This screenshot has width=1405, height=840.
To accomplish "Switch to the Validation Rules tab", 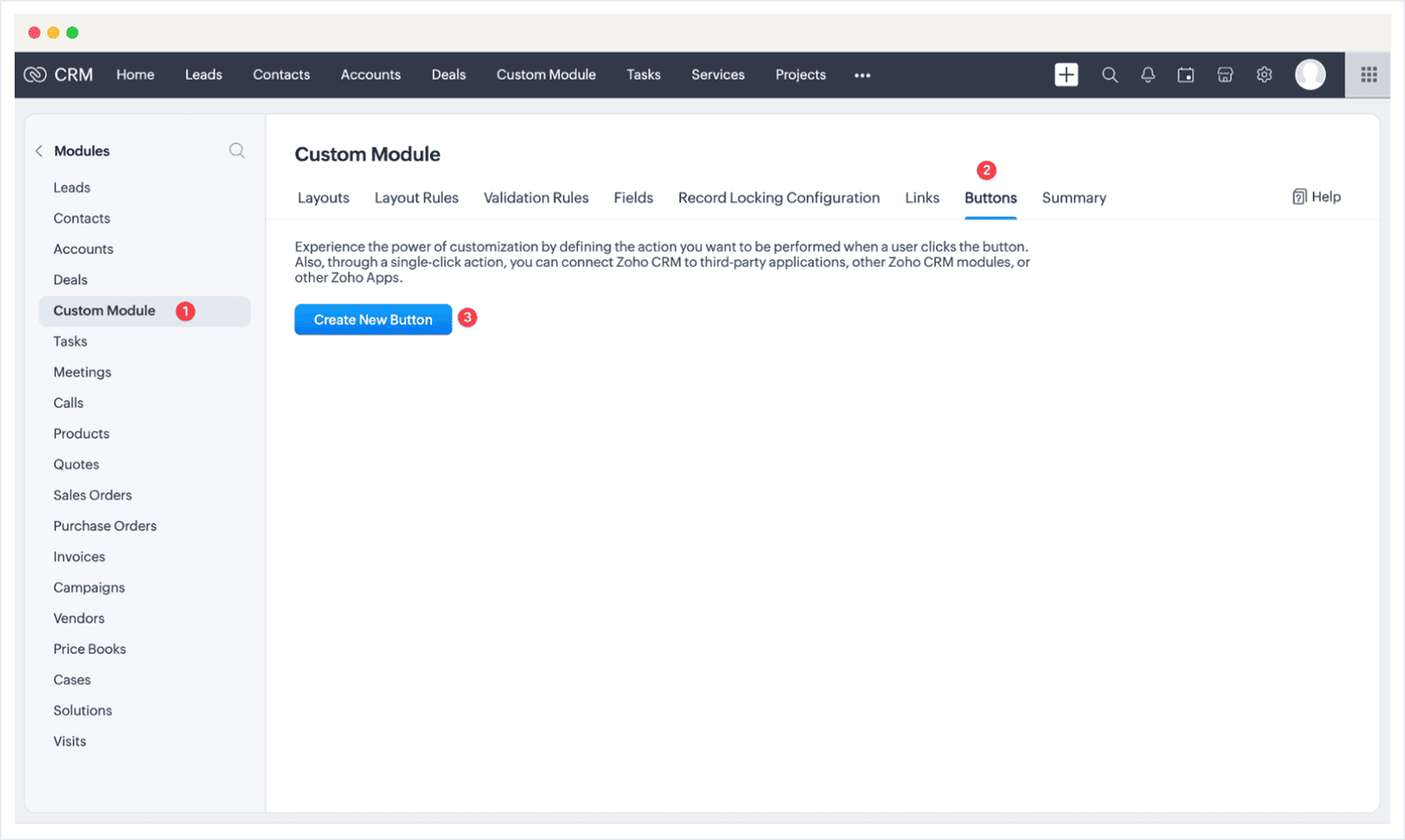I will point(536,197).
